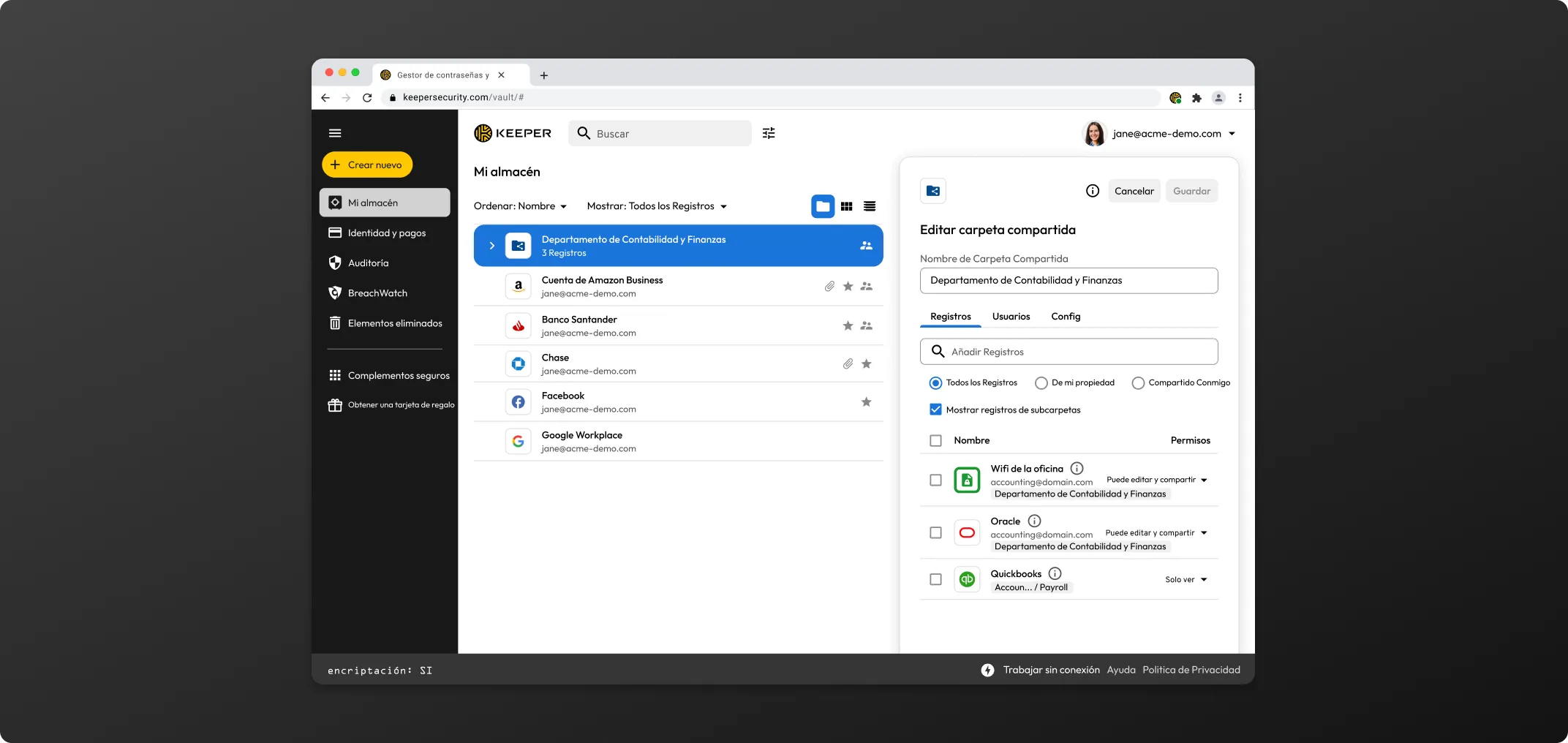Open the hamburger menu in sidebar
Viewport: 1568px width, 743px height.
tap(335, 133)
